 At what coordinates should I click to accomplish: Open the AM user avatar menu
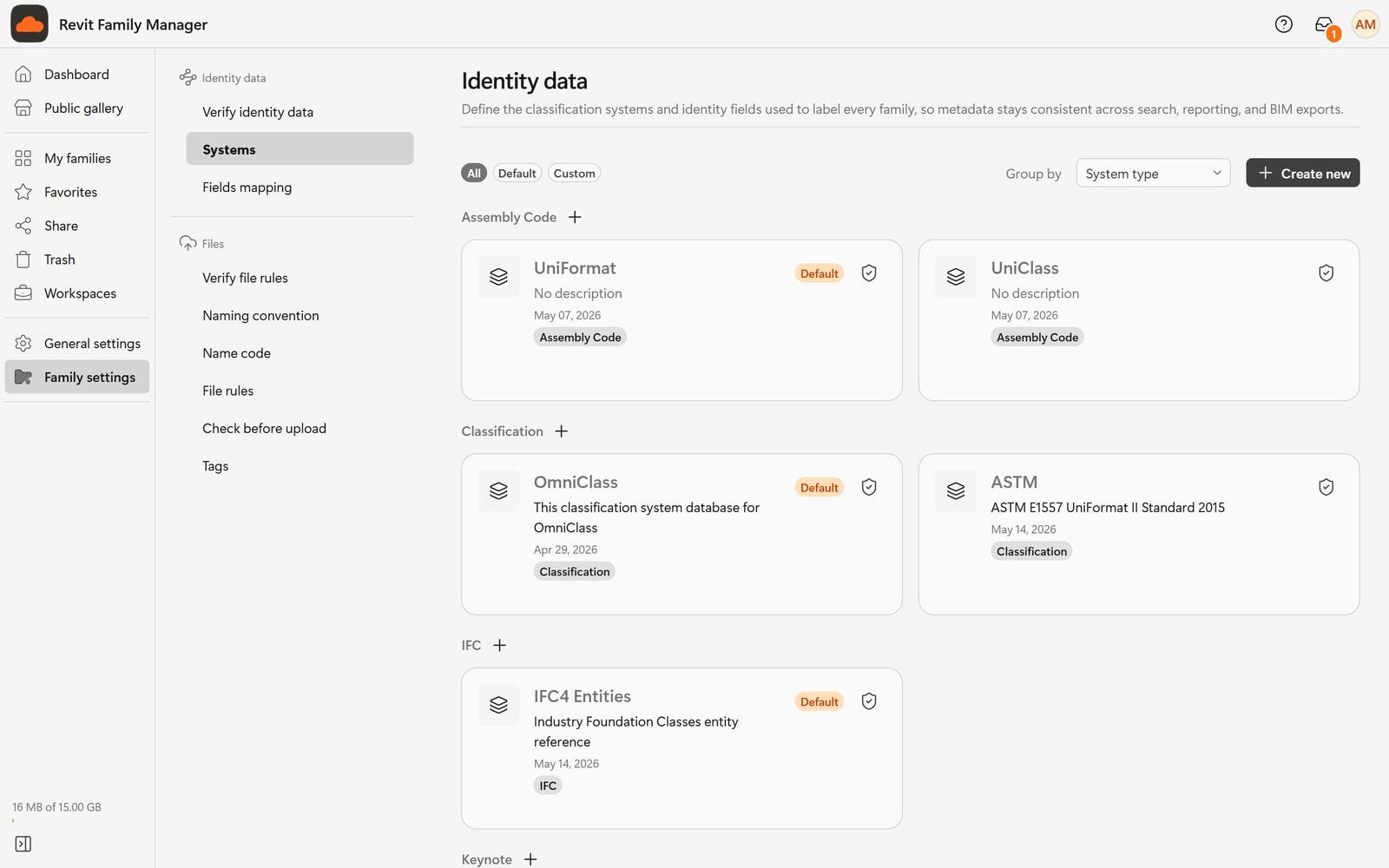click(x=1365, y=24)
